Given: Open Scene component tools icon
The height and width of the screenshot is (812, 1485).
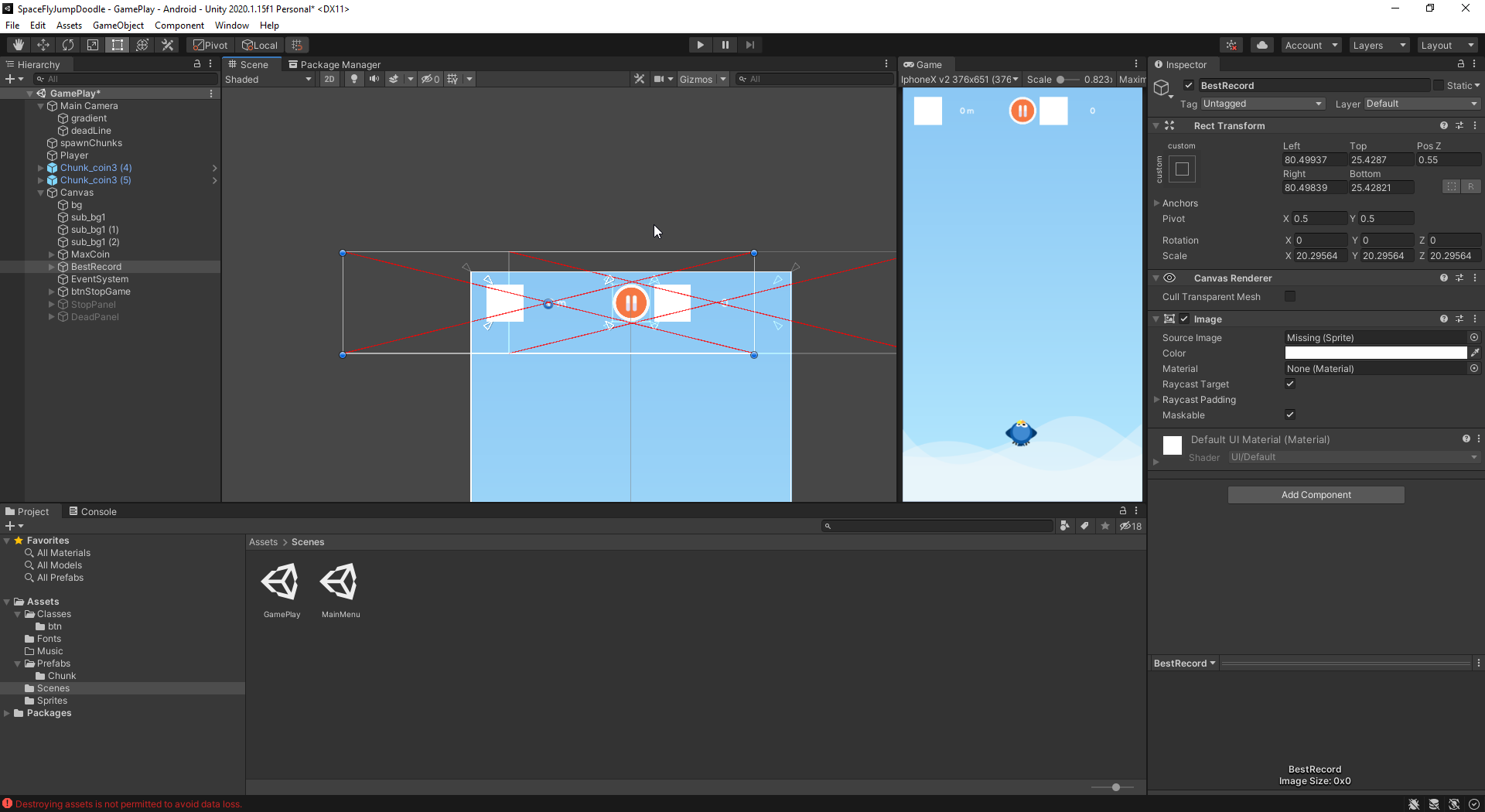Looking at the screenshot, I should pyautogui.click(x=639, y=79).
